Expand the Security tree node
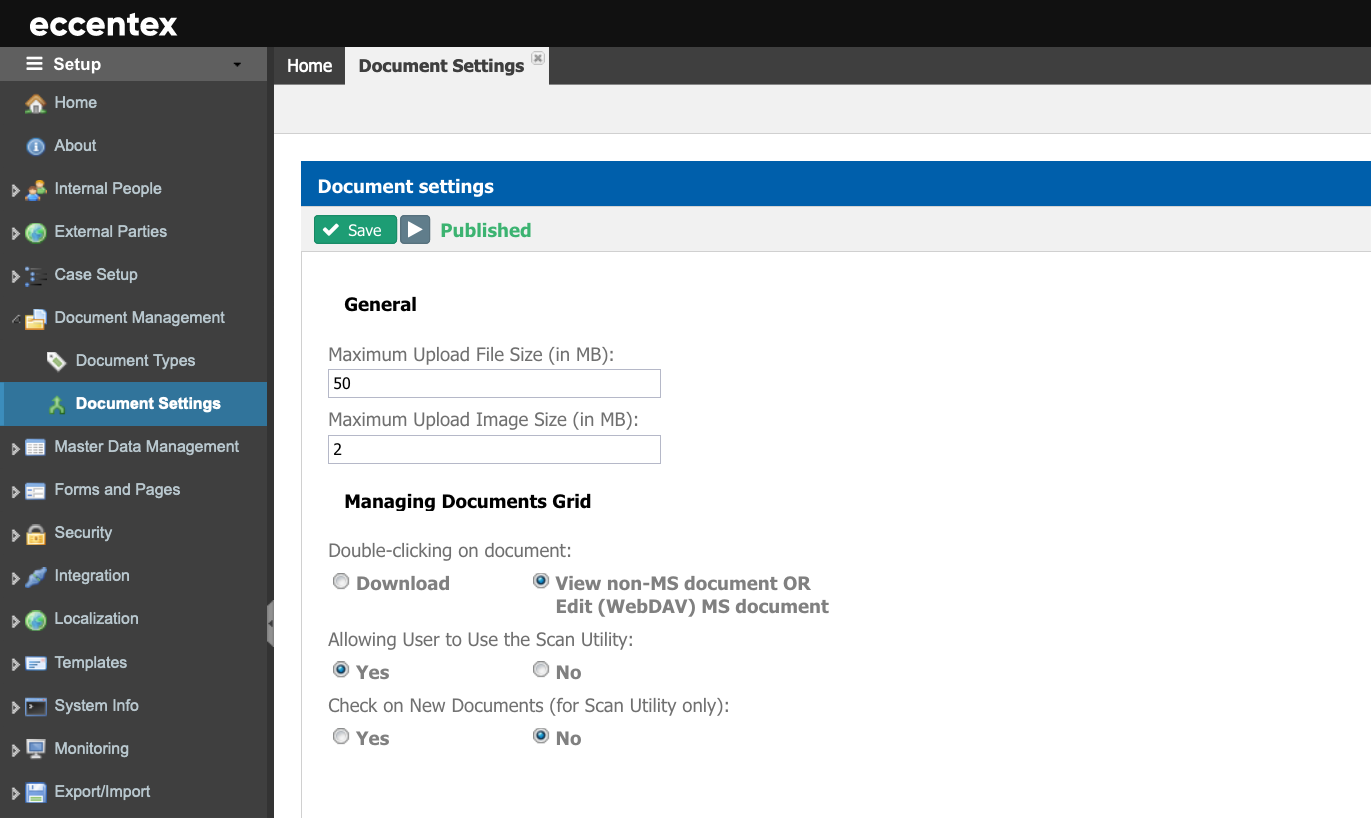Screen dimensions: 1371x818 coord(15,534)
